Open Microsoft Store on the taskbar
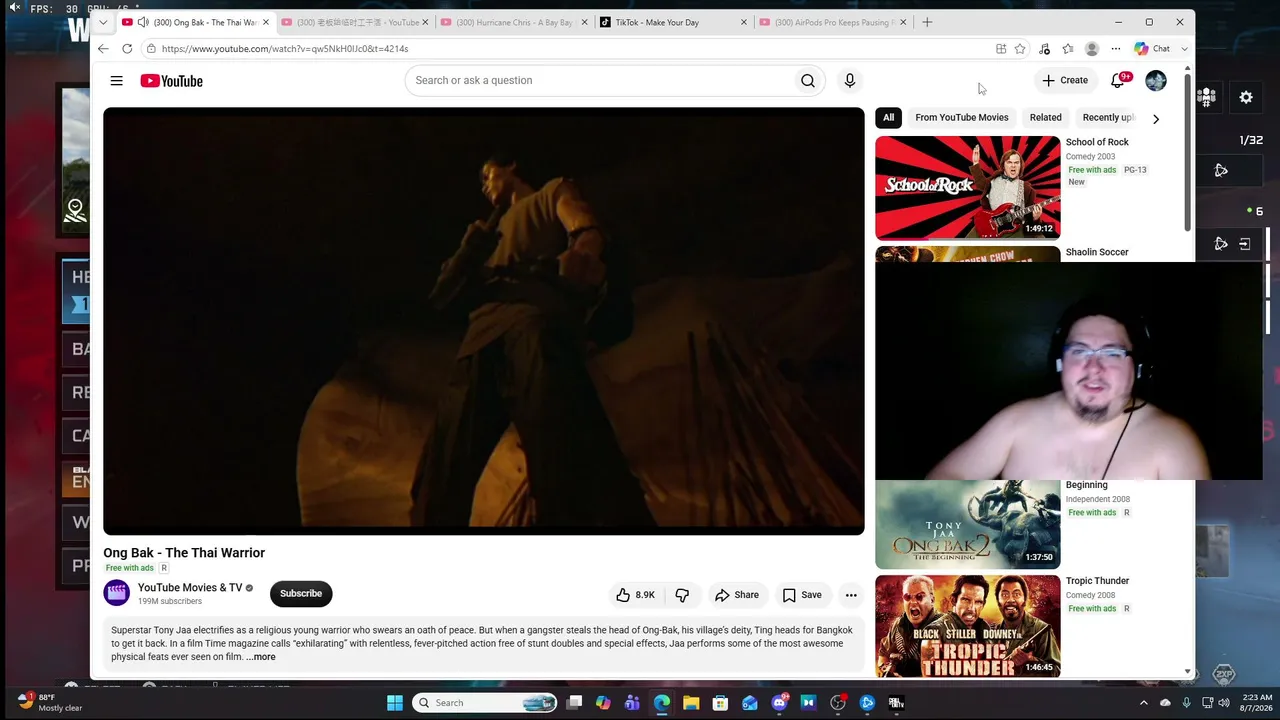This screenshot has height=720, width=1280. 720,703
